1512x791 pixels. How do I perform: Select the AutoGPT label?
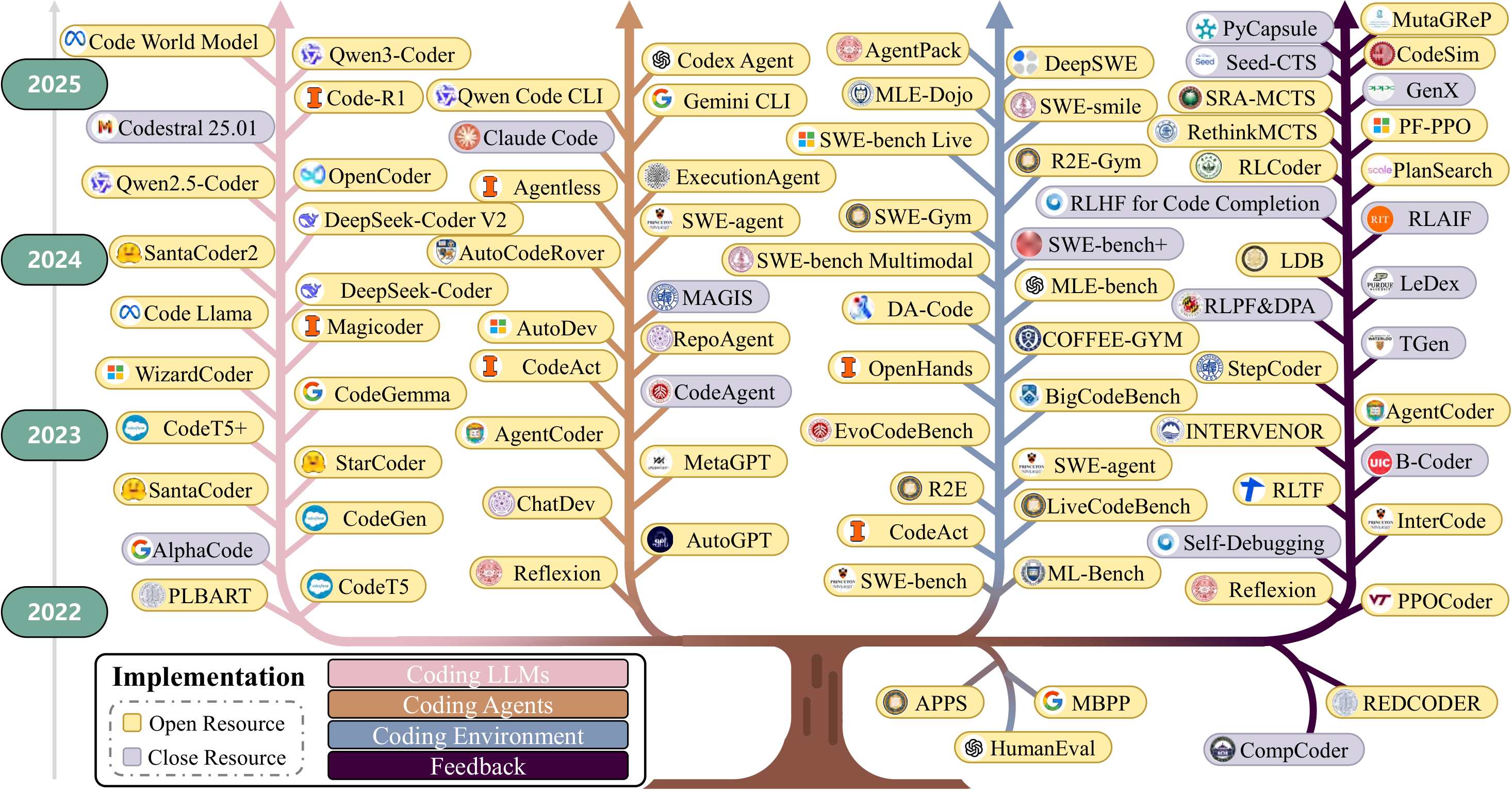click(714, 540)
